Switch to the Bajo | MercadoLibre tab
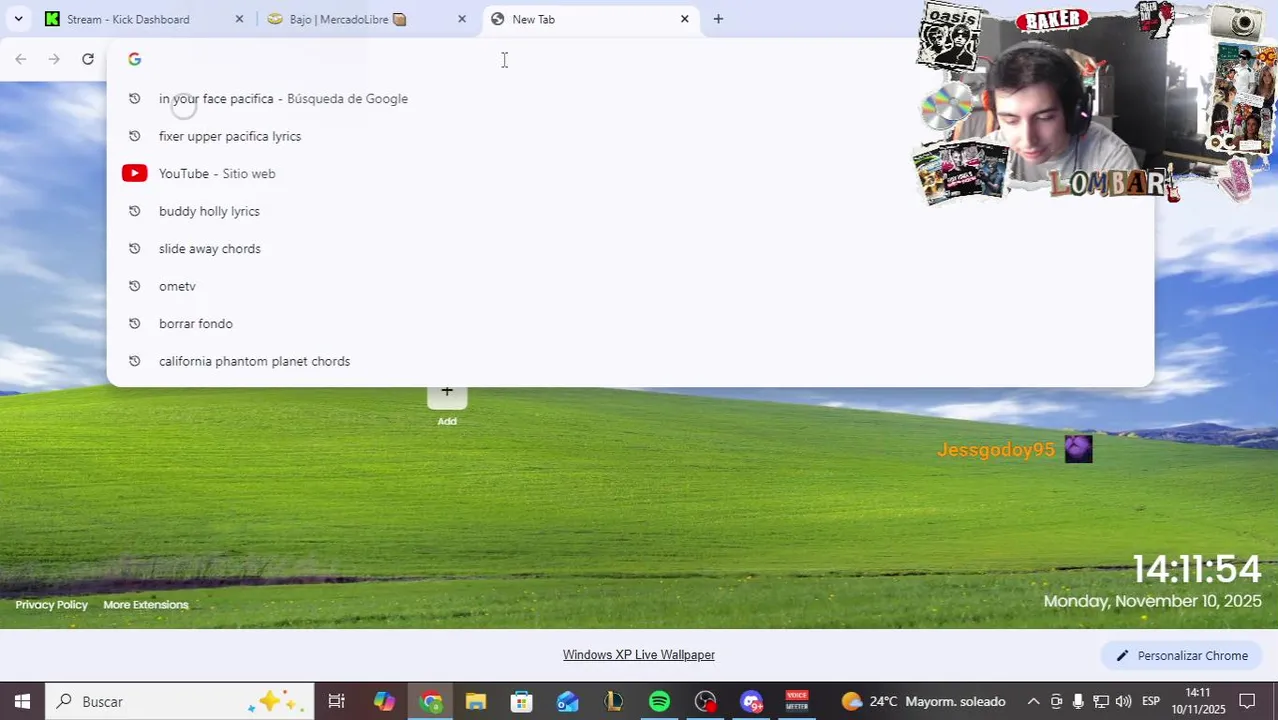Viewport: 1278px width, 720px height. click(x=366, y=19)
